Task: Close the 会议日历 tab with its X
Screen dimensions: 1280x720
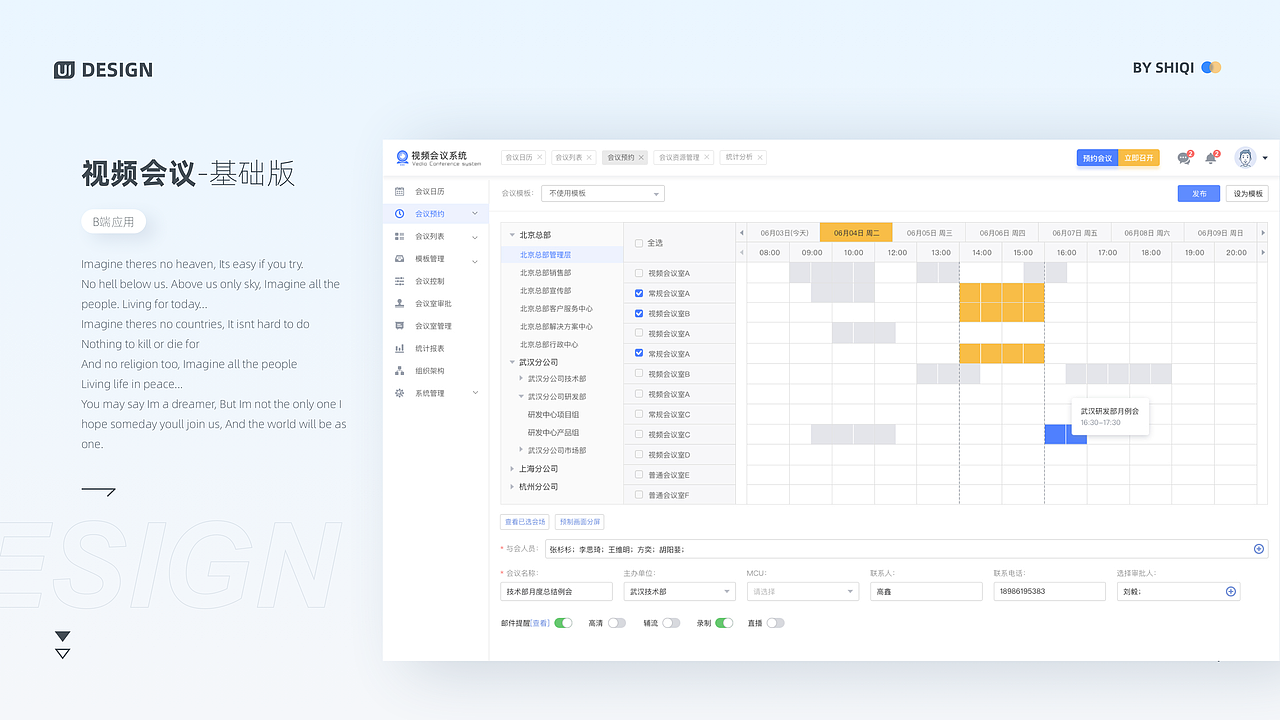Action: point(540,157)
